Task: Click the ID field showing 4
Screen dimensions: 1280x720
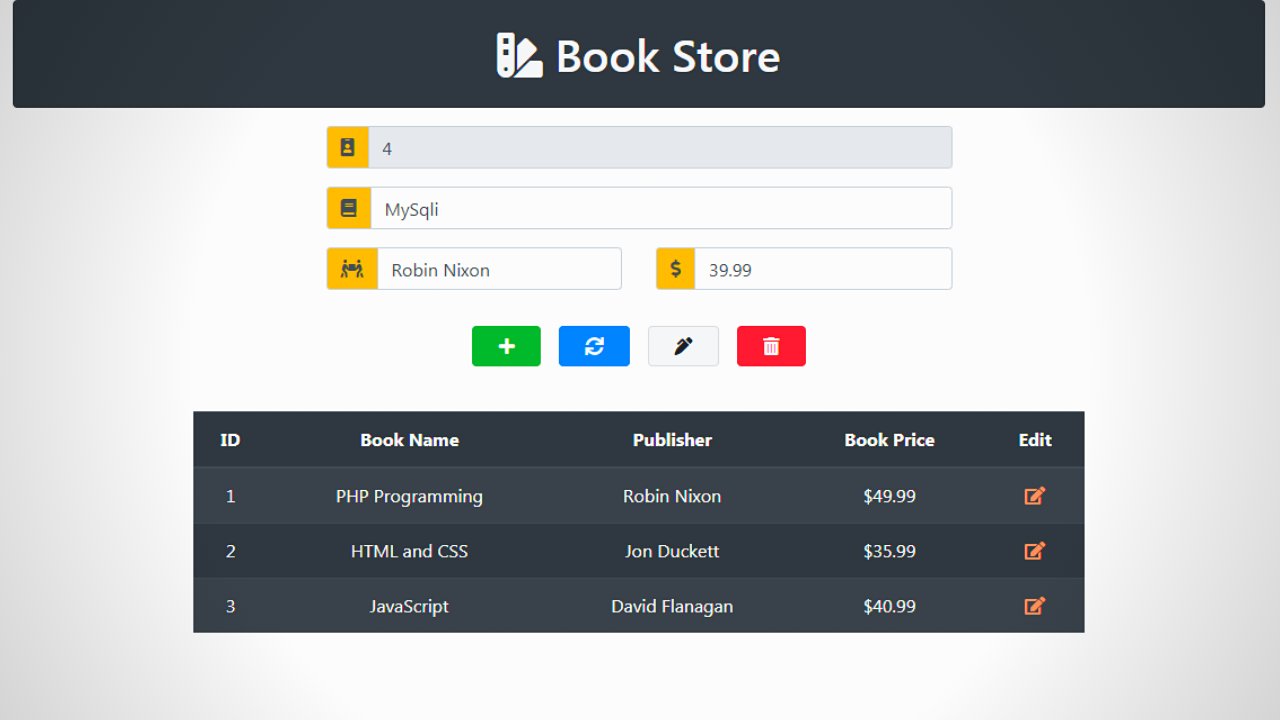Action: pos(660,148)
